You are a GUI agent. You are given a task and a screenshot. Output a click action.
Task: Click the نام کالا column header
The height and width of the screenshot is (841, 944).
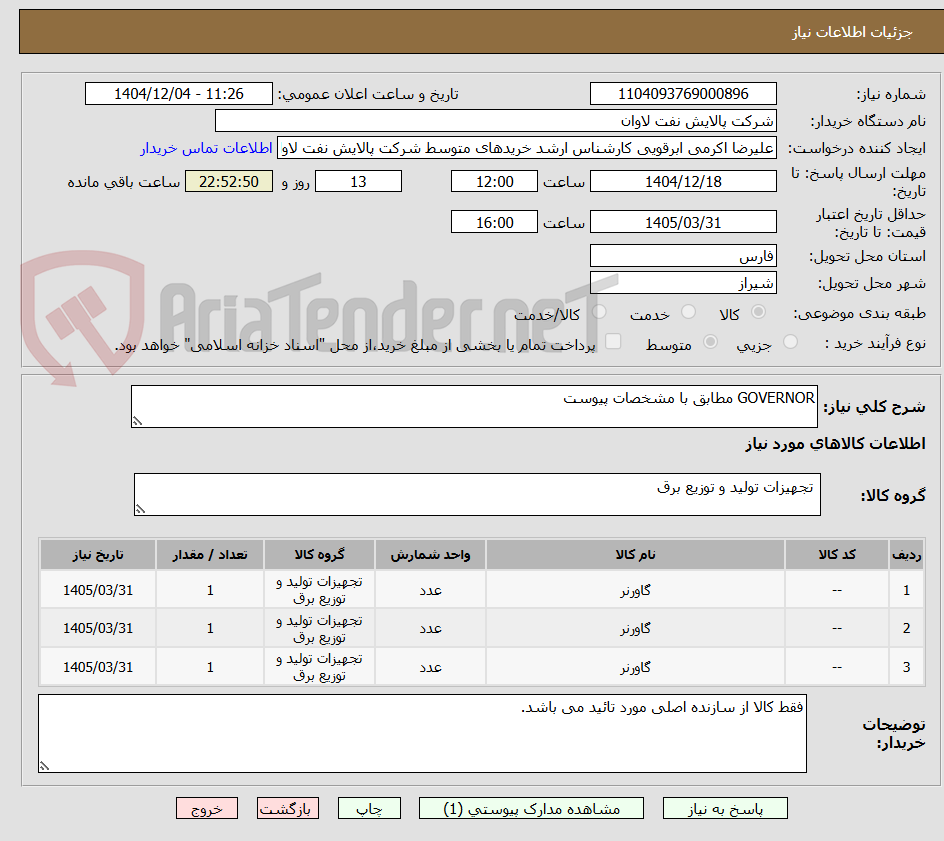pyautogui.click(x=636, y=554)
